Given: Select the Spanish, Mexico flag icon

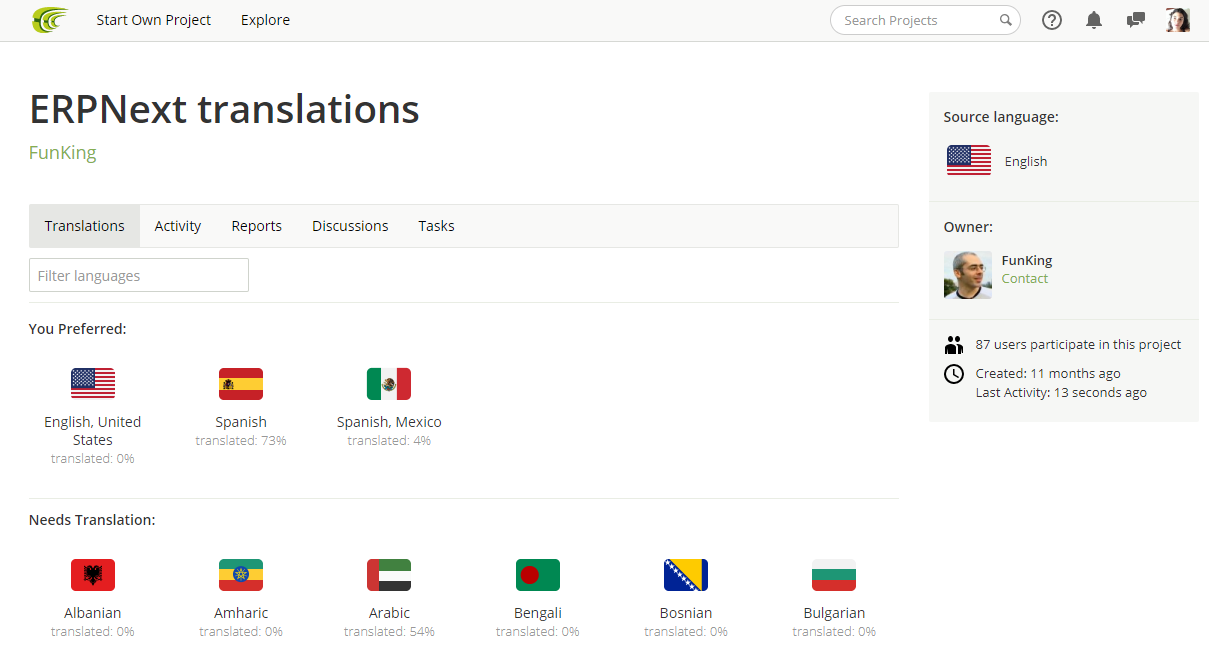Looking at the screenshot, I should pos(389,384).
